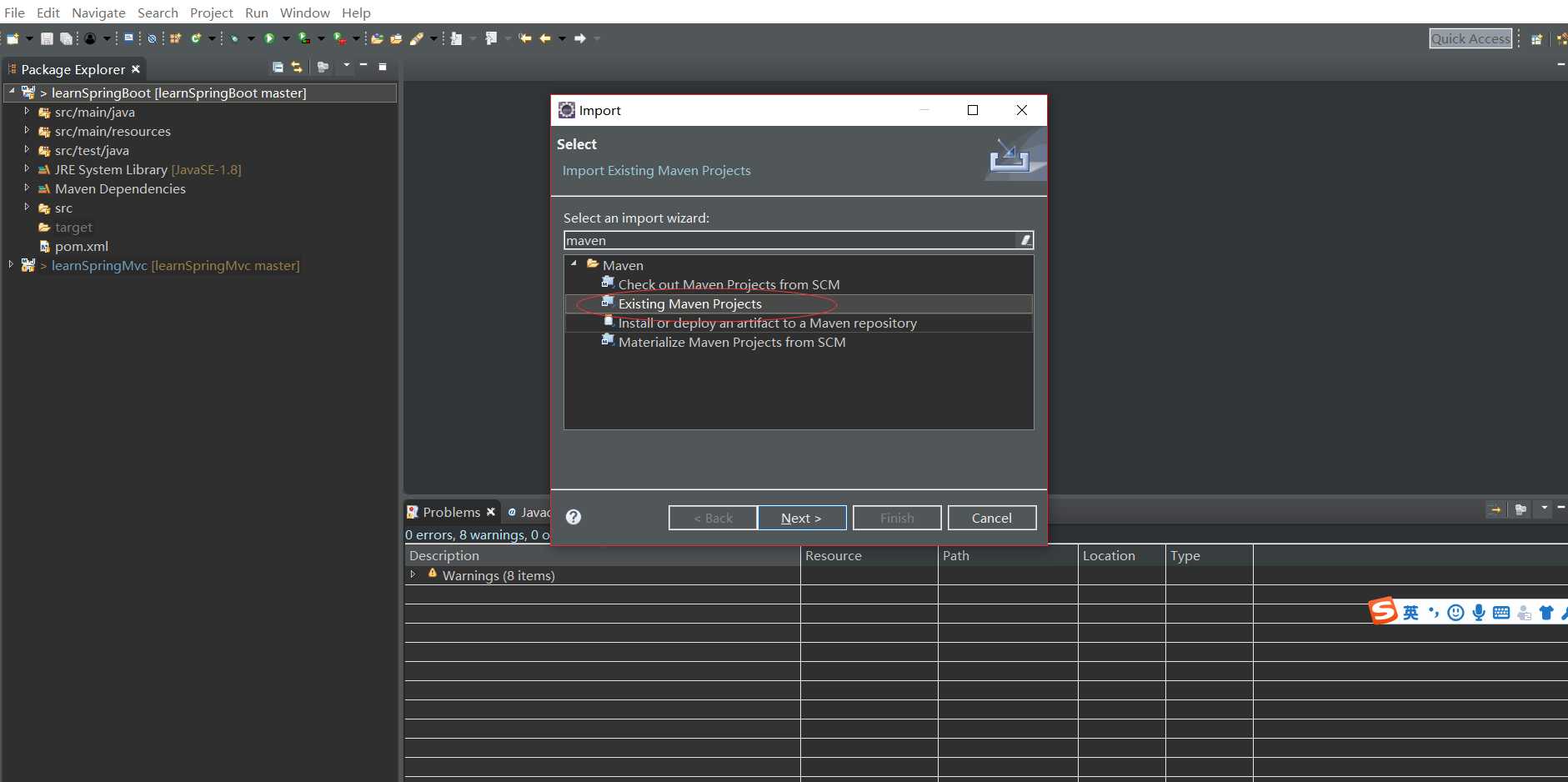Click the Debug bug icon
The height and width of the screenshot is (782, 1568).
[x=234, y=38]
